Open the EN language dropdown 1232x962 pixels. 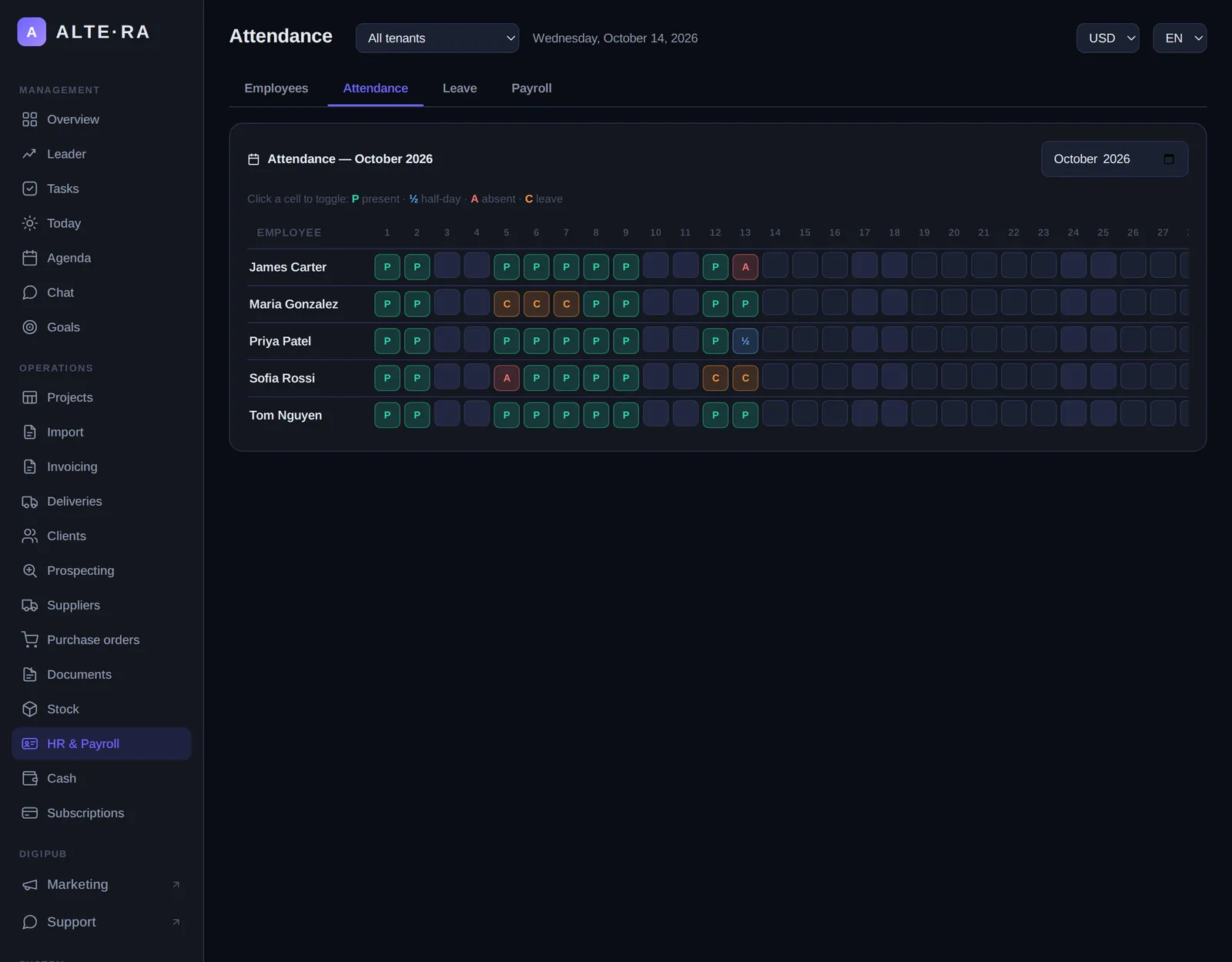1180,38
